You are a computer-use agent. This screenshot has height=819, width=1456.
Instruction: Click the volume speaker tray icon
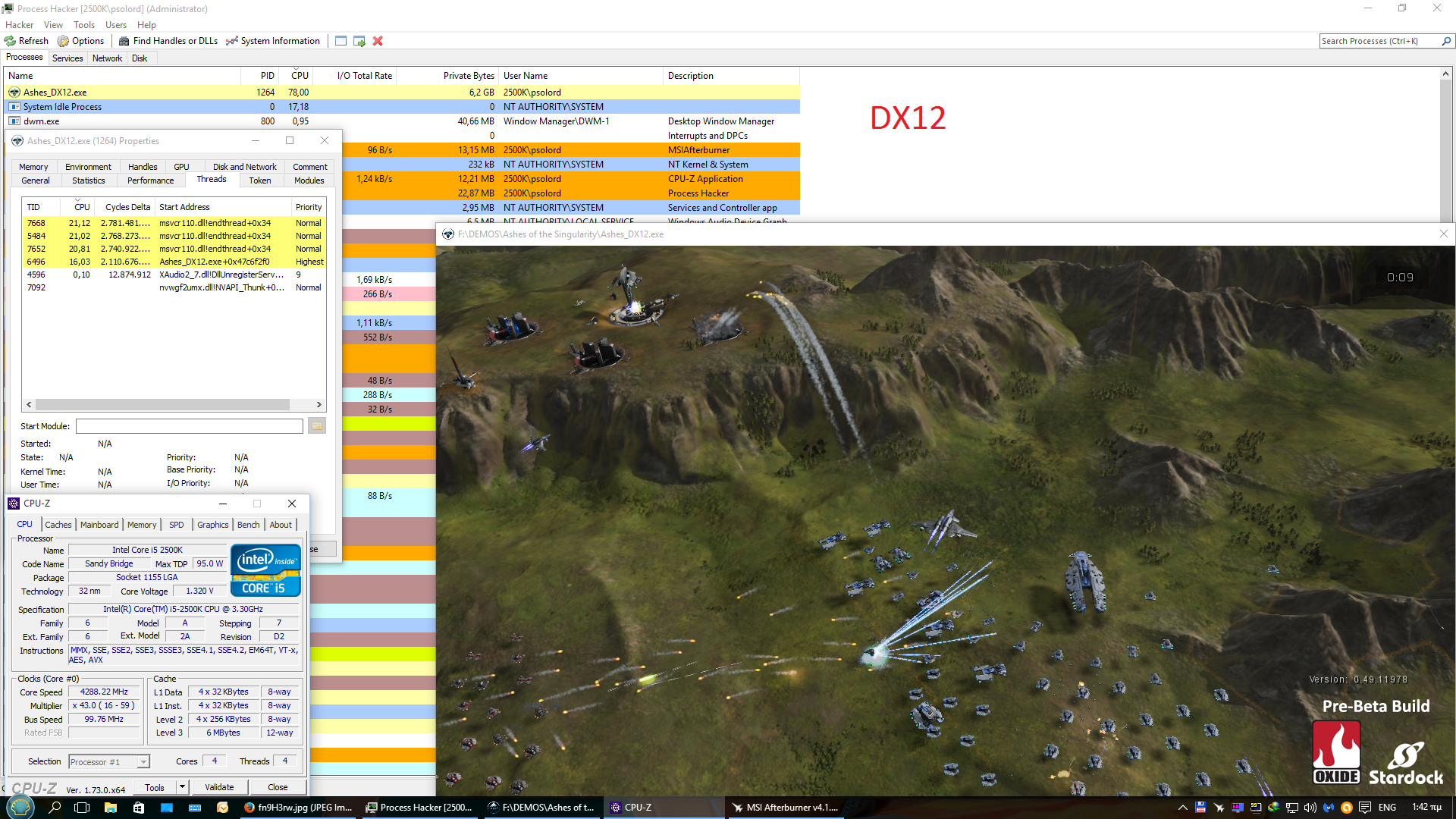coord(1310,808)
